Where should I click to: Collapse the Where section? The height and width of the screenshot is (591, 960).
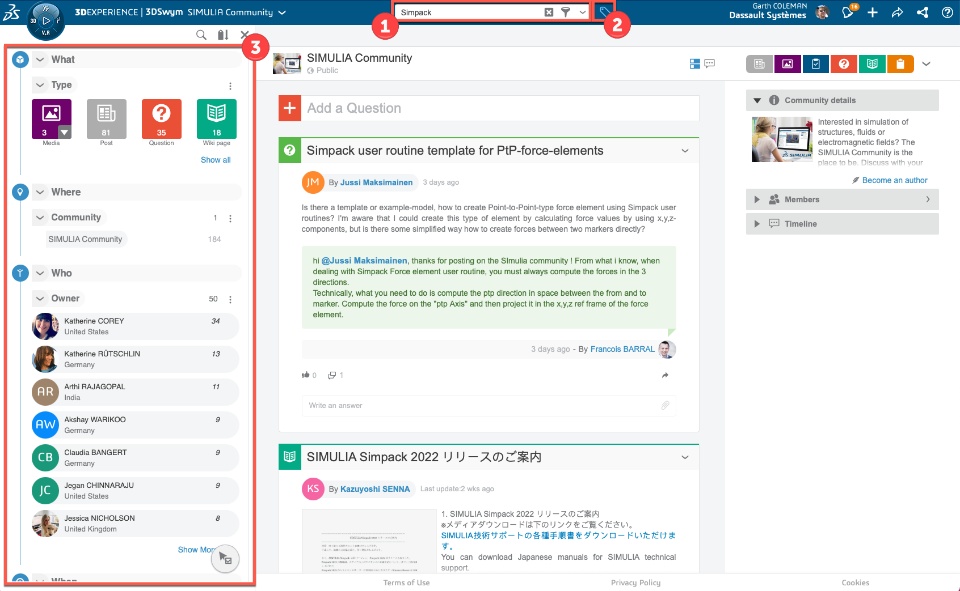click(x=40, y=192)
